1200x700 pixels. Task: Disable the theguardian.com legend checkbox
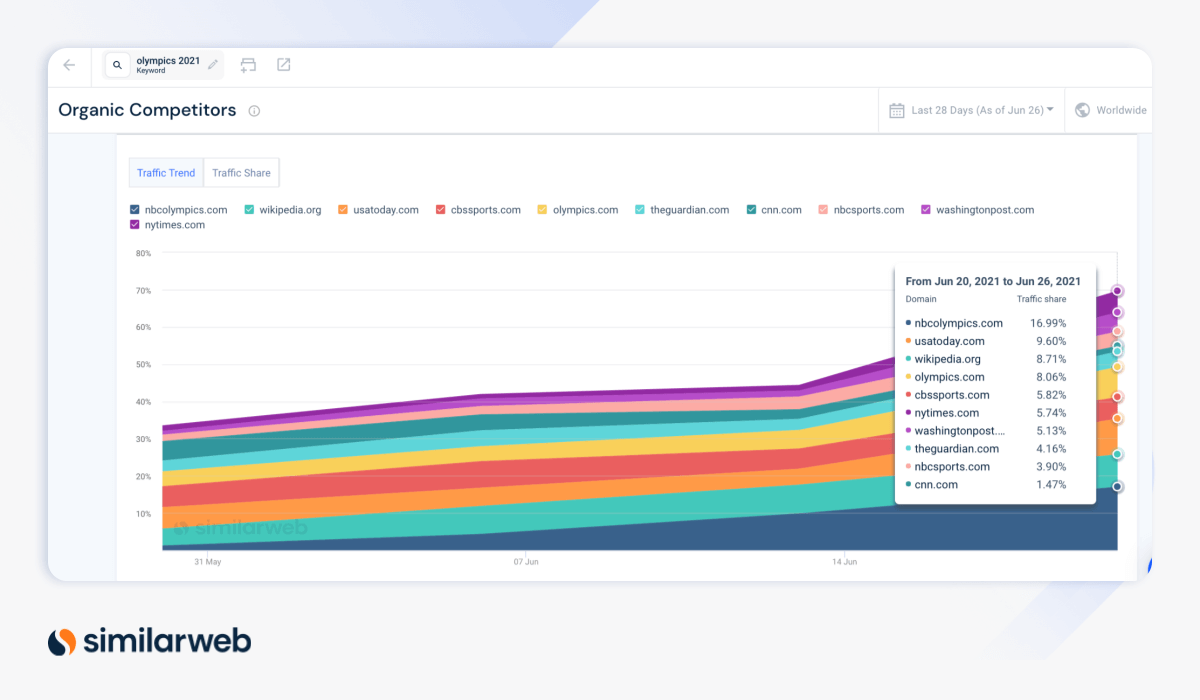point(640,210)
